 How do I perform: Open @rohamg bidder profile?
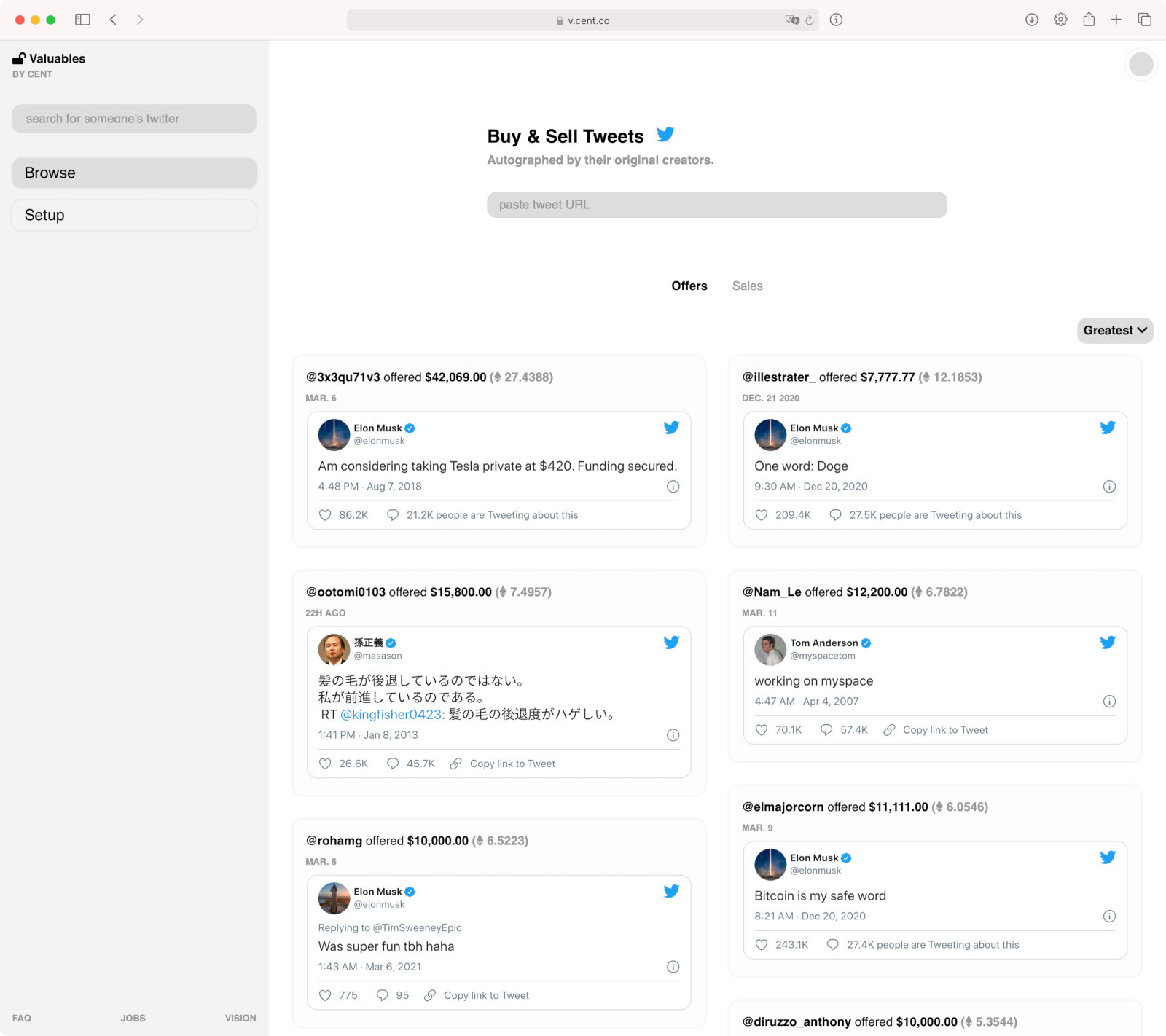(x=334, y=841)
